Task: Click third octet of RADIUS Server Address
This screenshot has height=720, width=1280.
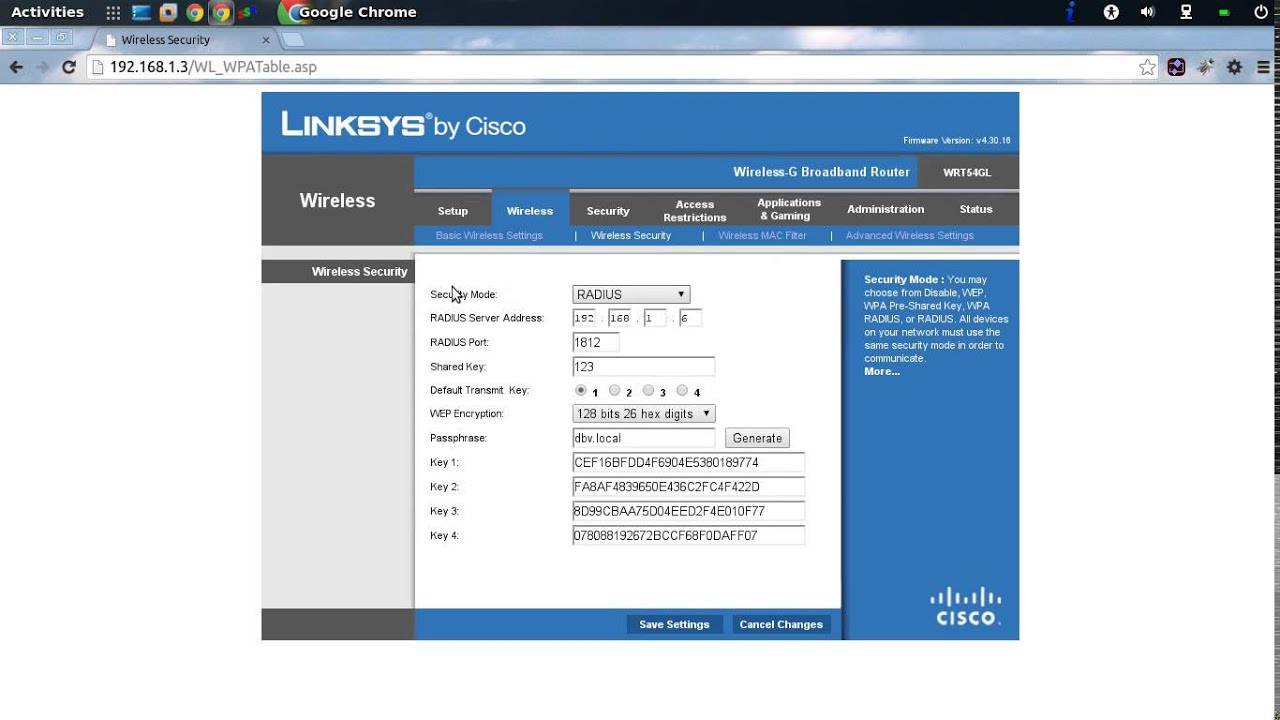Action: pos(655,318)
